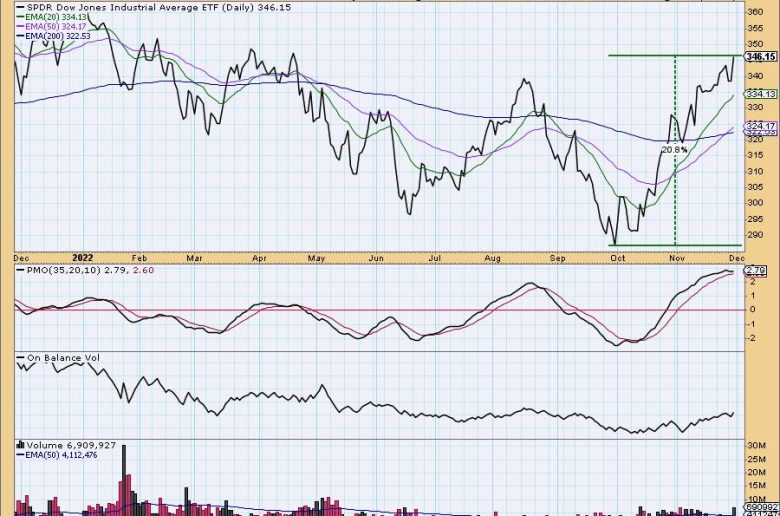Click the 15M volume axis label

pos(756,486)
